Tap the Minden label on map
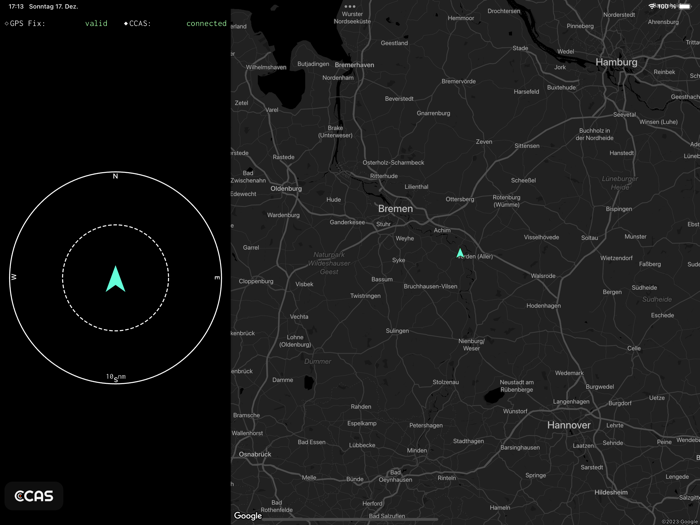 (417, 450)
